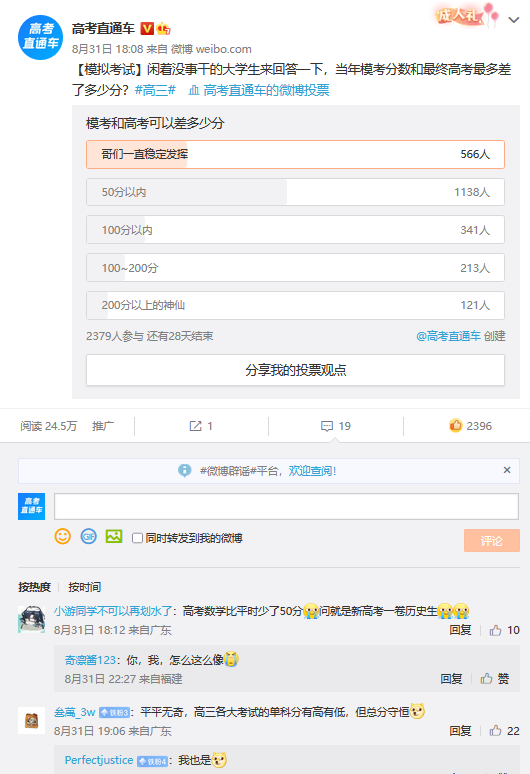Sort comments 按热度
The height and width of the screenshot is (774, 530).
pyautogui.click(x=35, y=587)
